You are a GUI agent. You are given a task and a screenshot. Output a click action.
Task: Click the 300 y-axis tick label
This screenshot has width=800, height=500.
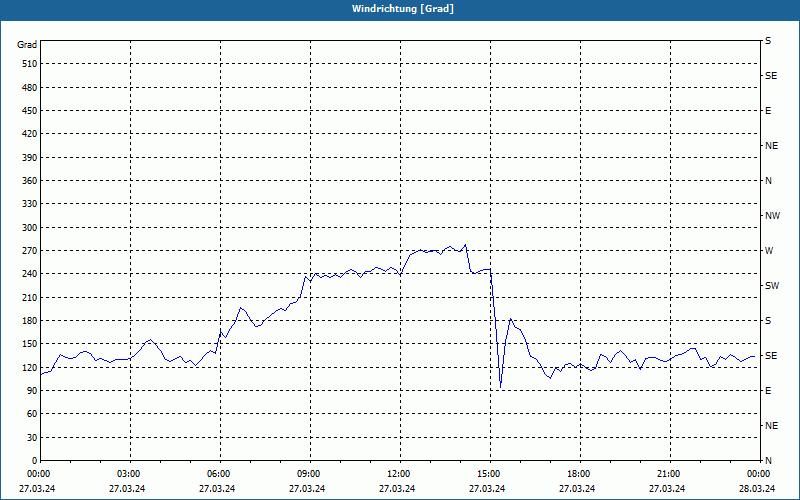pos(30,228)
